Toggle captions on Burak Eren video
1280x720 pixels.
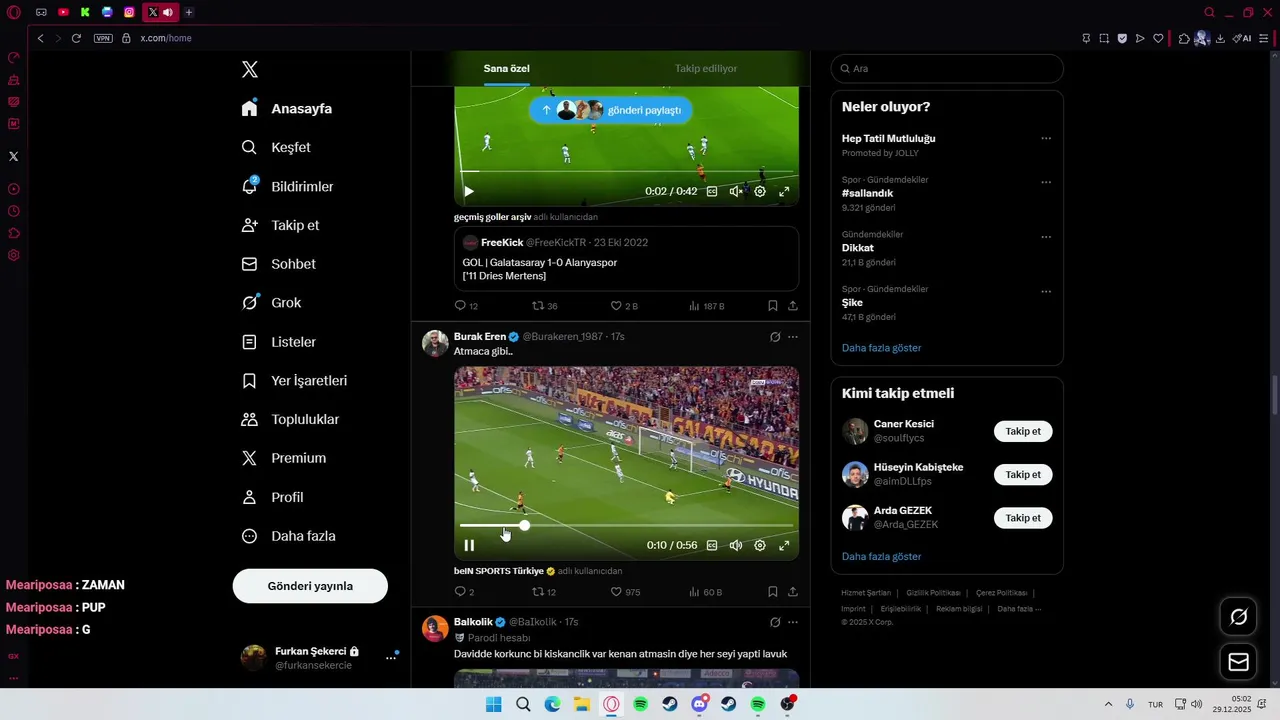712,545
